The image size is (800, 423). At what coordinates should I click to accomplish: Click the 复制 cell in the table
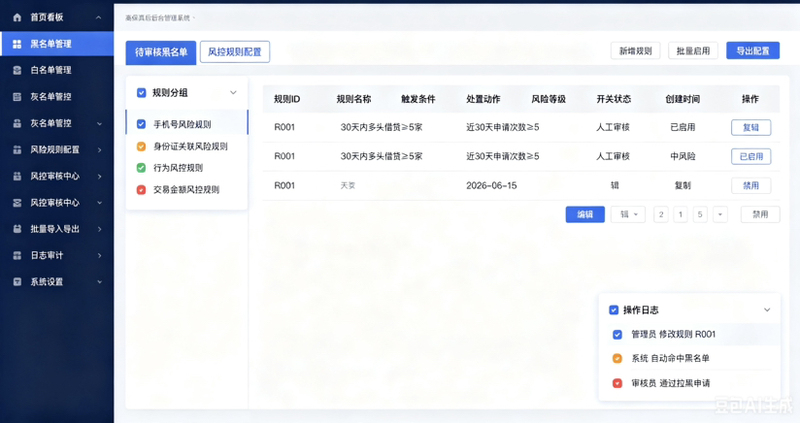pyautogui.click(x=683, y=186)
